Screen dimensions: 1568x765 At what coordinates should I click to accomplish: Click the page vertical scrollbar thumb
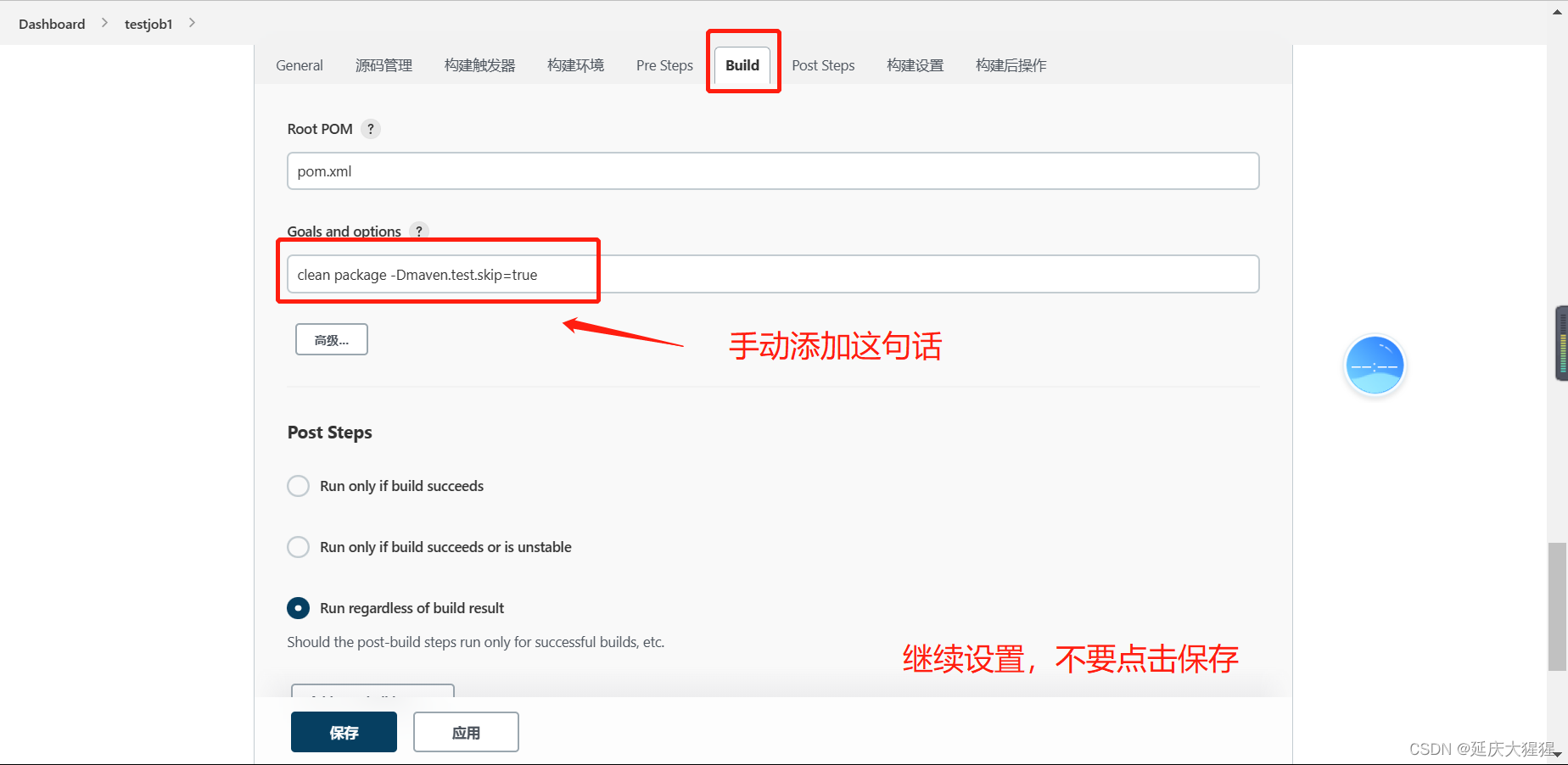(x=1557, y=606)
